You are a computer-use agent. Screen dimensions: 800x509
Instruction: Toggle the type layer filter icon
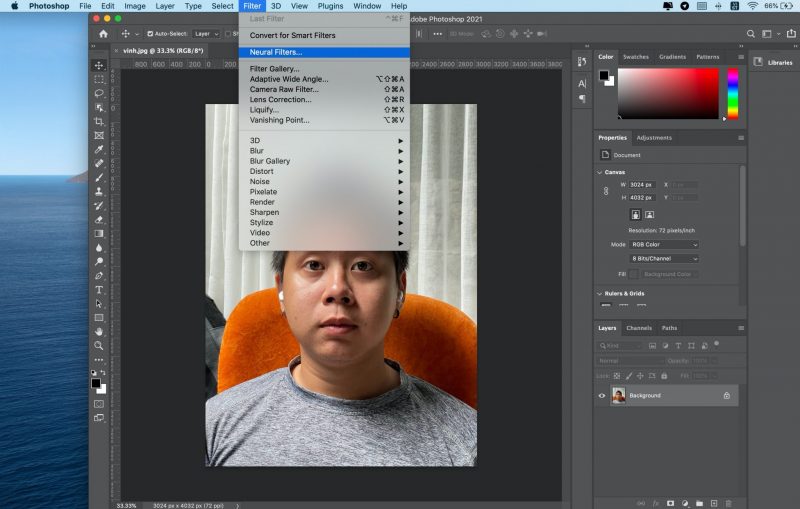coord(679,346)
